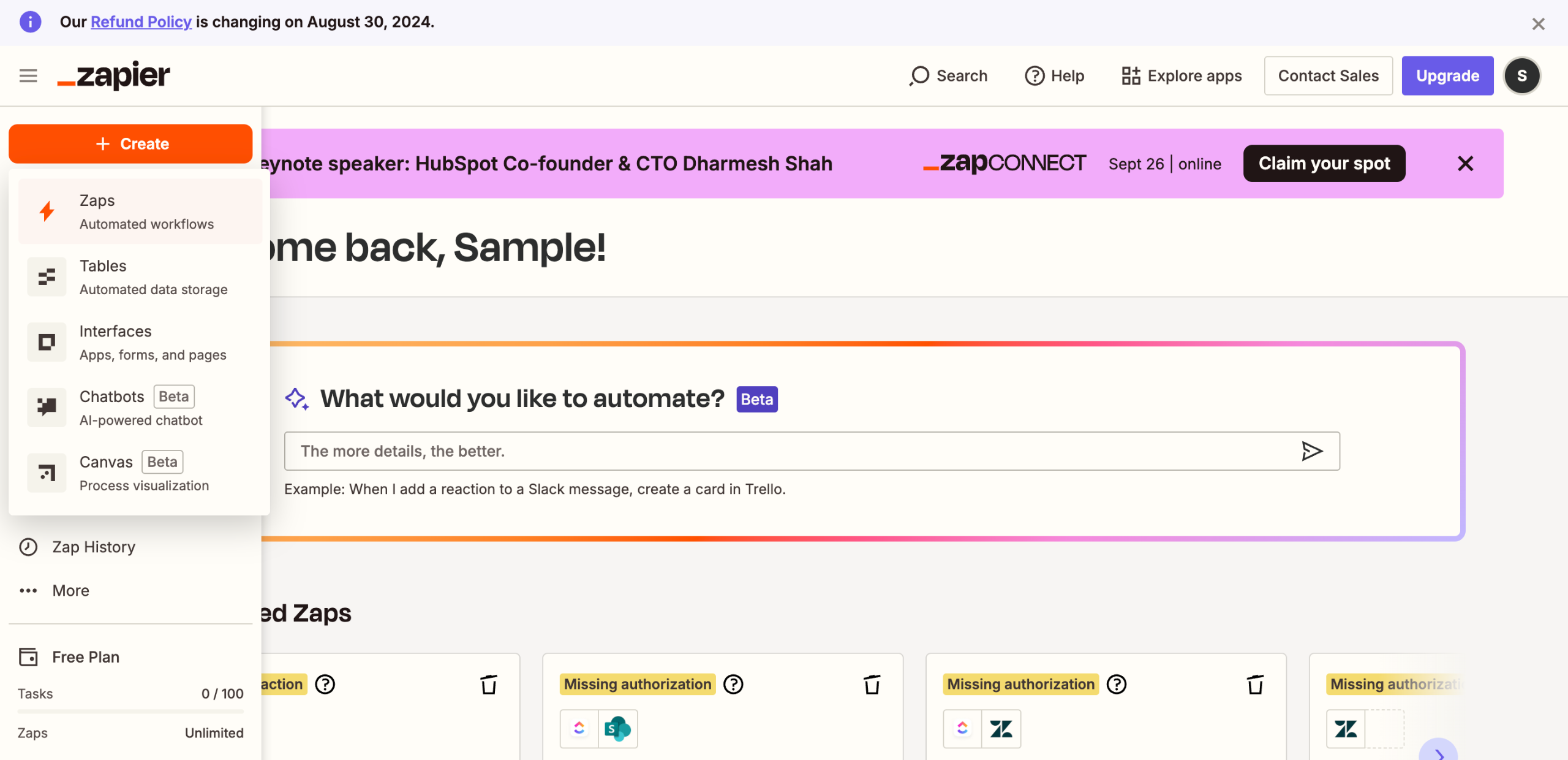
Task: Toggle the hamburger sidebar menu icon
Action: (28, 76)
